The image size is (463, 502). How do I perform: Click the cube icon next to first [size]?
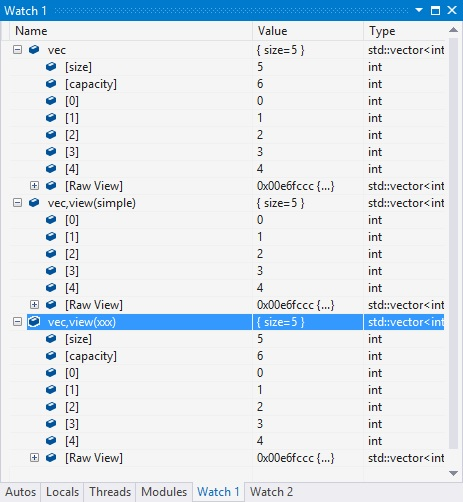click(51, 67)
